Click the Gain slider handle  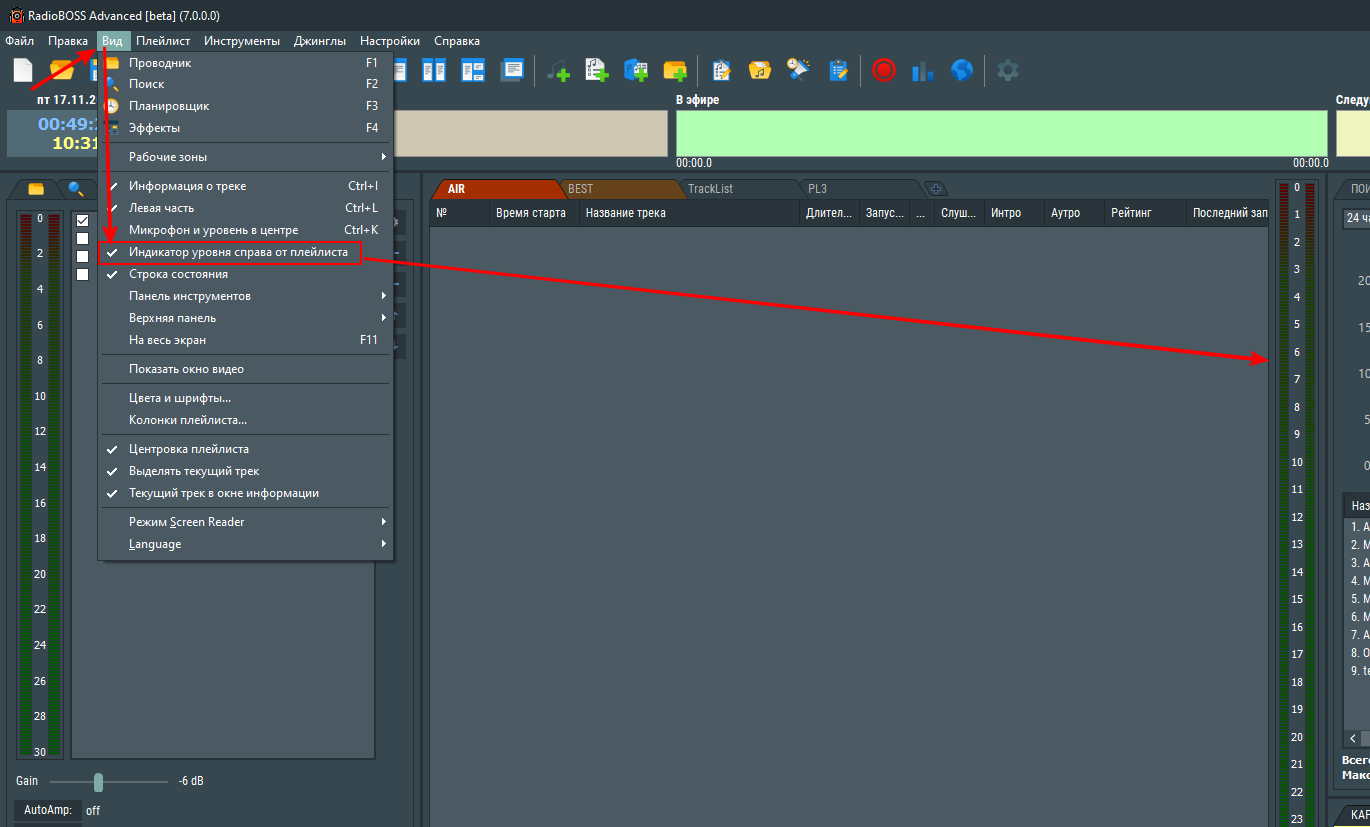[x=98, y=781]
